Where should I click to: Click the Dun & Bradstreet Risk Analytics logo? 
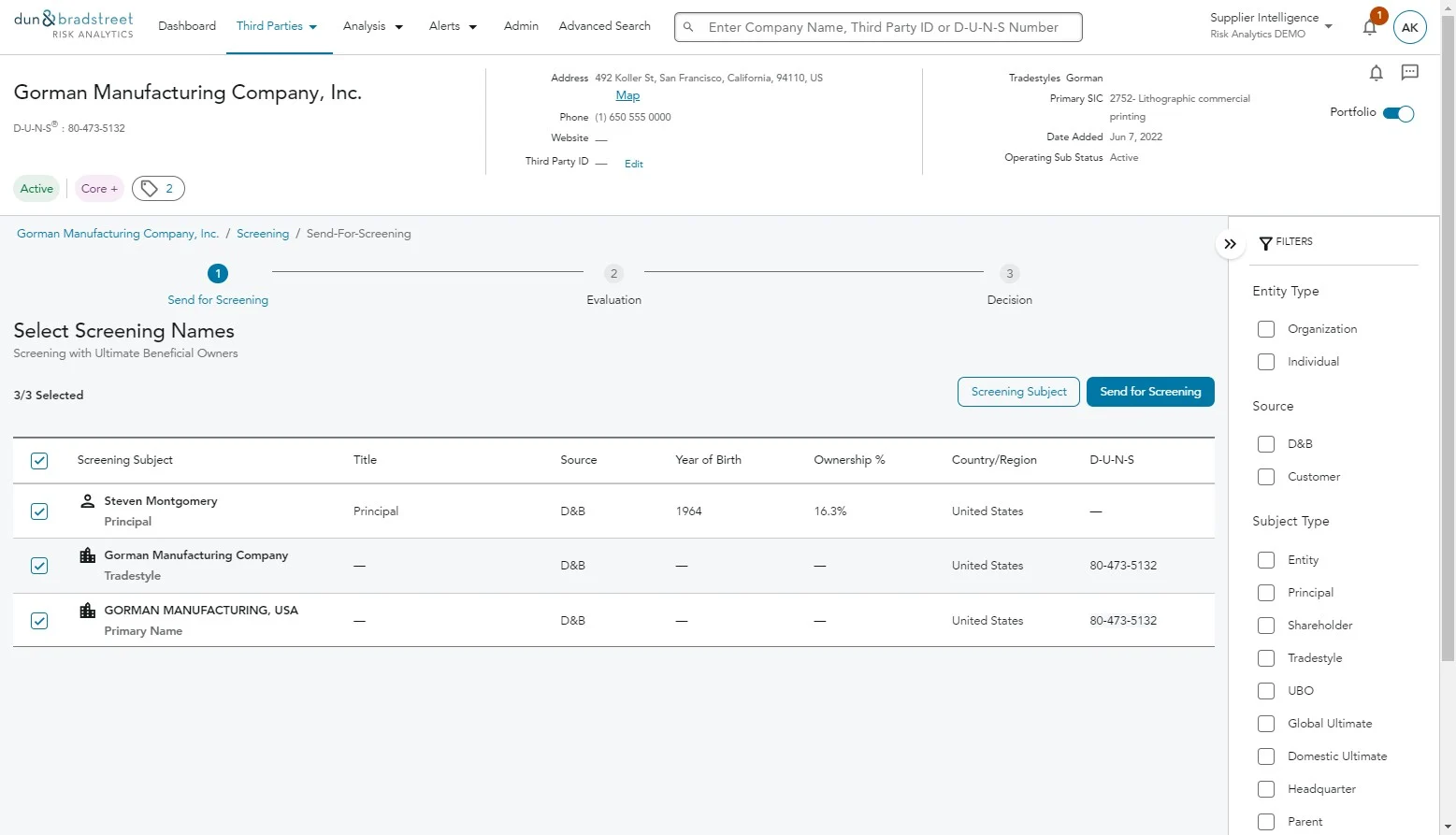click(74, 25)
